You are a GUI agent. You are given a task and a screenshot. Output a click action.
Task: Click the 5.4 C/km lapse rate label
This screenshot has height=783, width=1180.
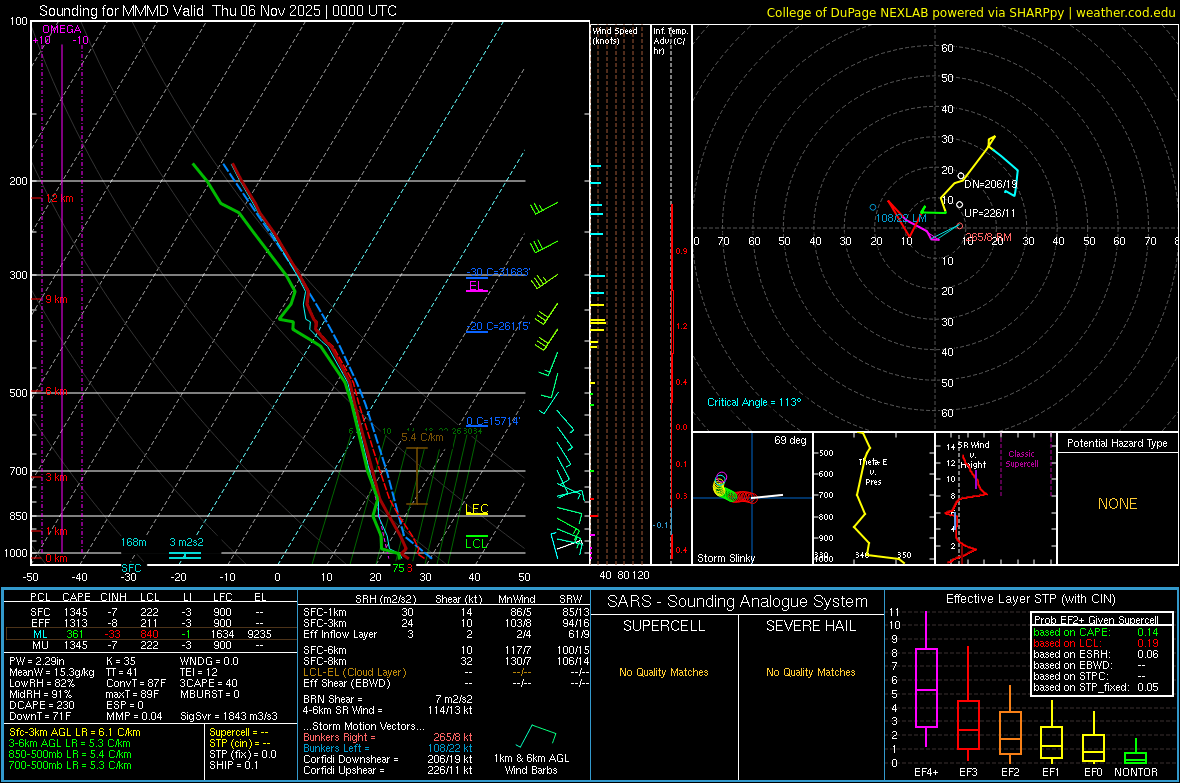(x=422, y=437)
